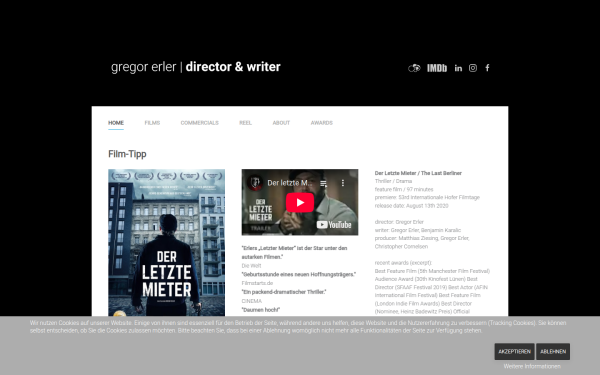Open the 'Weitere Informationen' cookie link

[532, 366]
